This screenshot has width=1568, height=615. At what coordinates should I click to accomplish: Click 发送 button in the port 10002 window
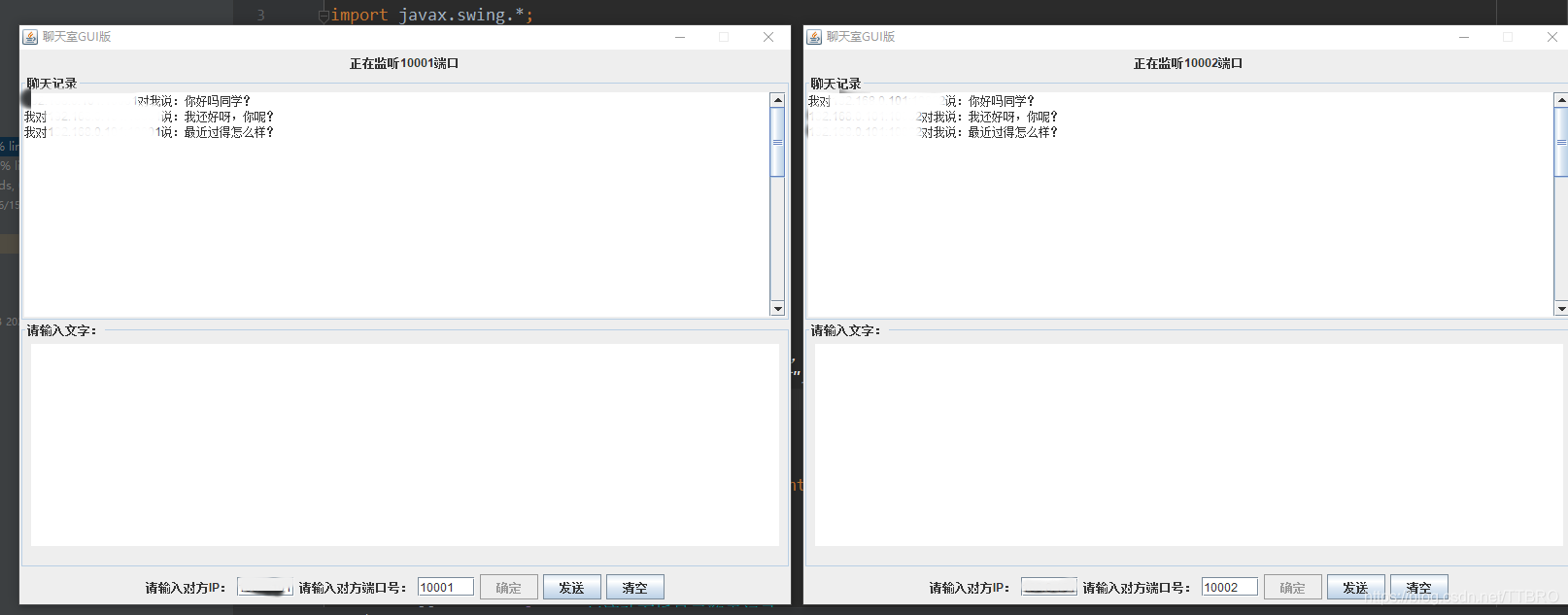1355,587
